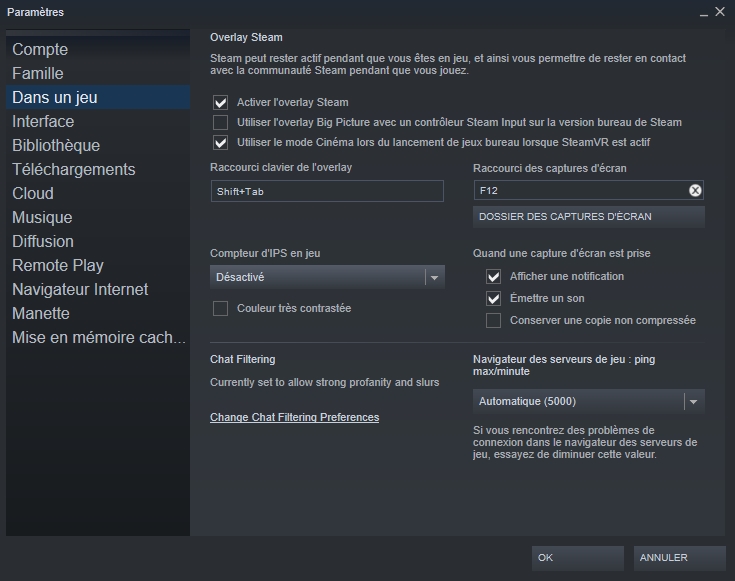Viewport: 735px width, 581px height.
Task: Open the ping max/minute Automatique dropdown
Action: click(589, 401)
